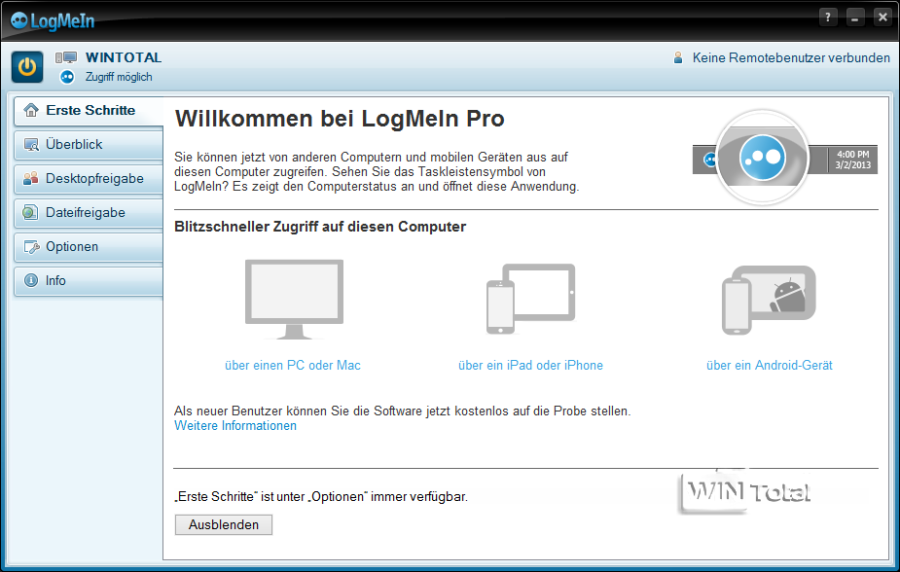Click the Überblick monitor icon

coord(31,144)
